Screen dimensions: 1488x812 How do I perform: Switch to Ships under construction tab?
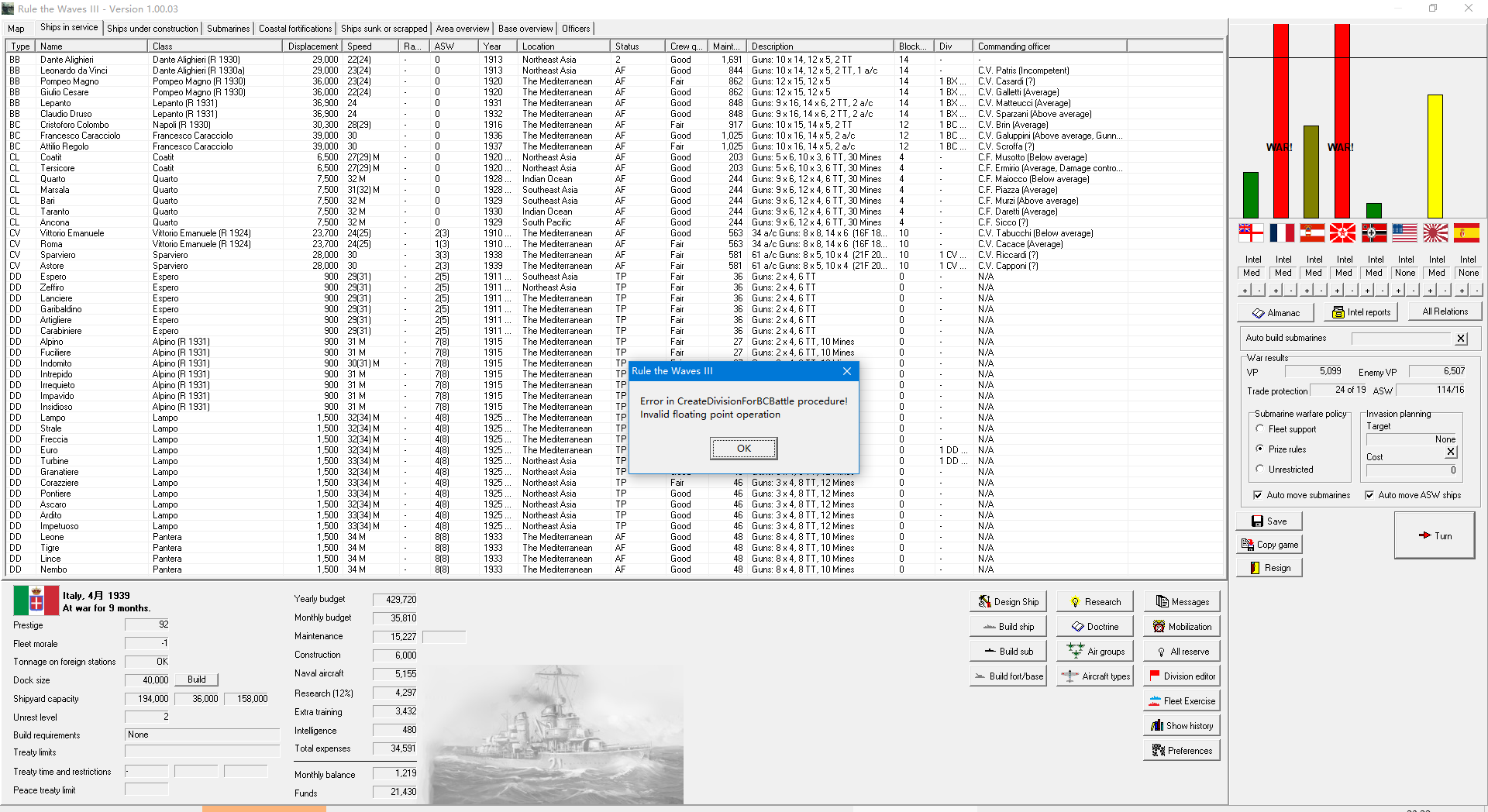[153, 29]
